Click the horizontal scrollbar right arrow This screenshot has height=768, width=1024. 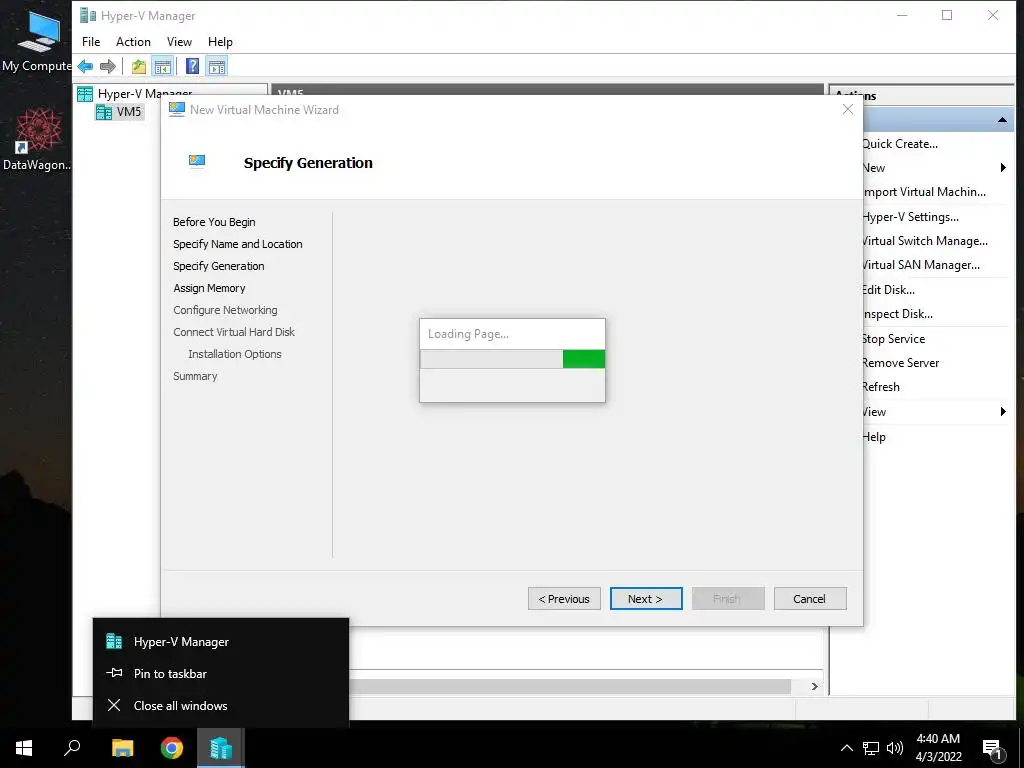point(814,686)
